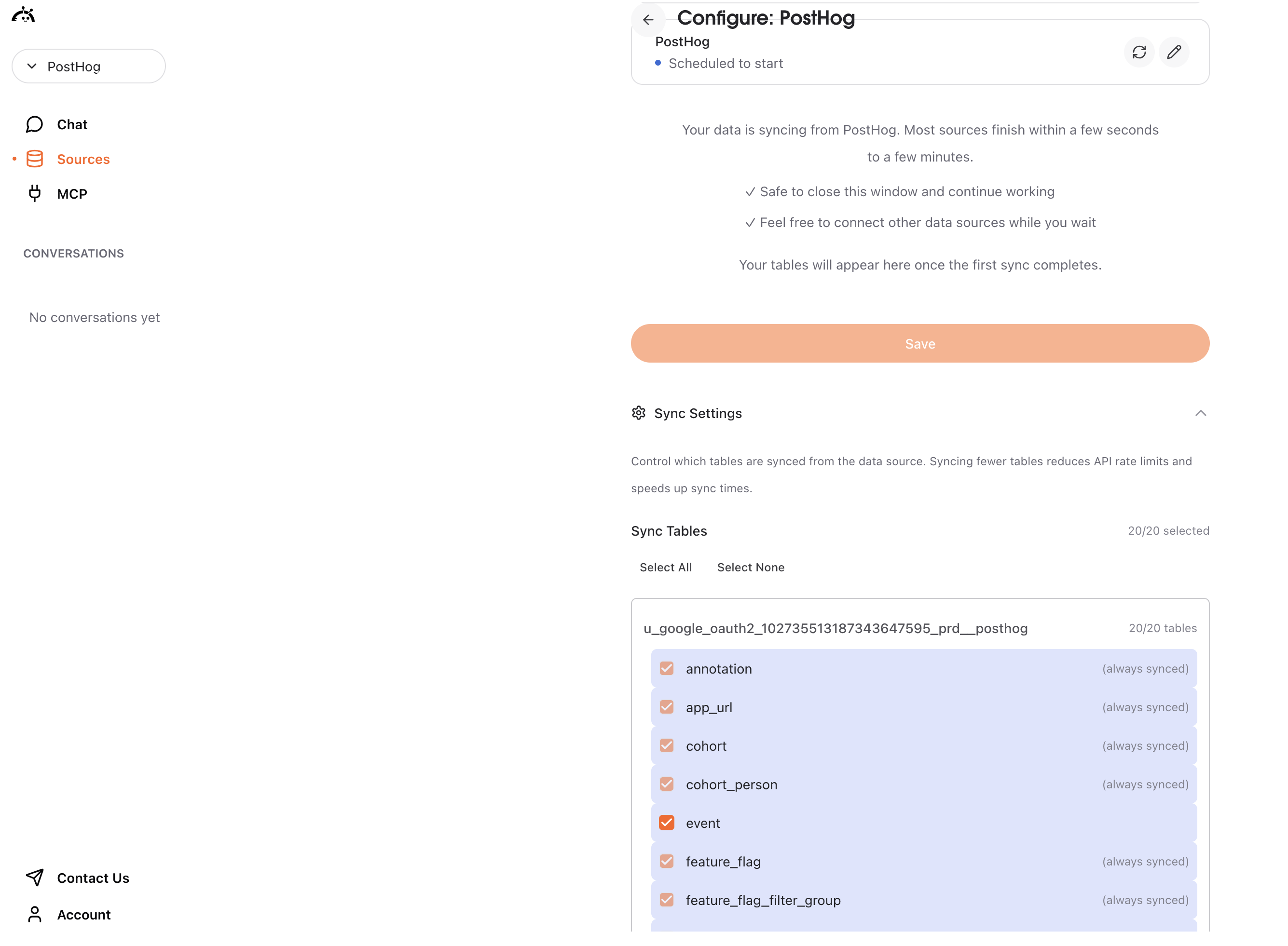Open the PostHog workspace dropdown
1288x946 pixels.
(x=88, y=66)
